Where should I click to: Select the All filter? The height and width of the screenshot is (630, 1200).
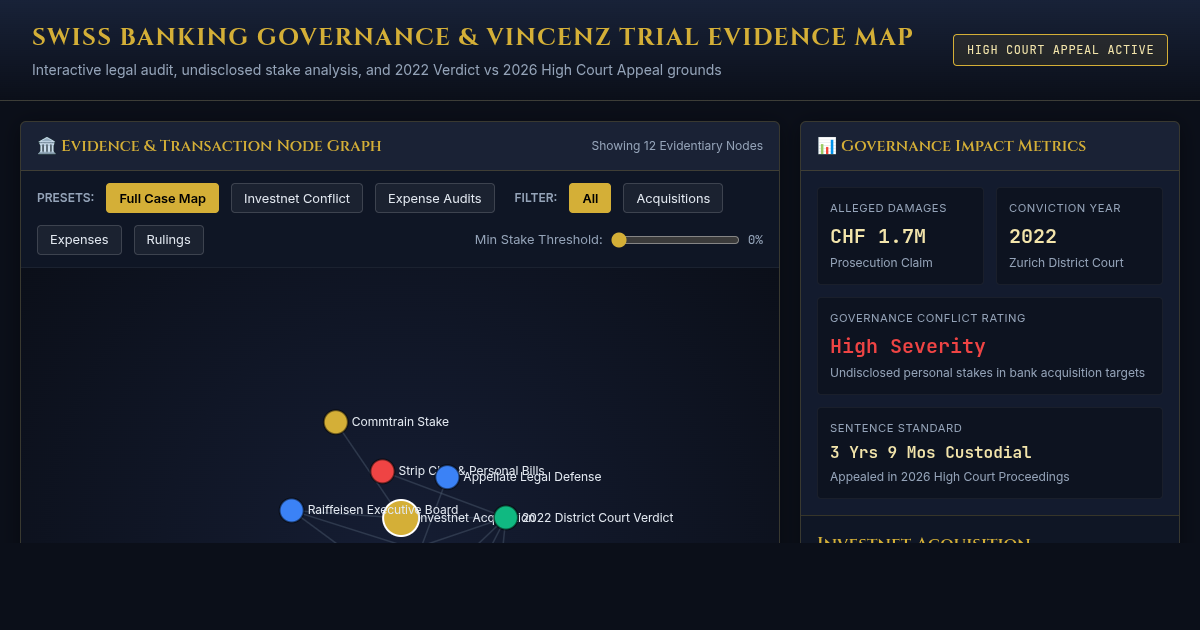coord(590,198)
